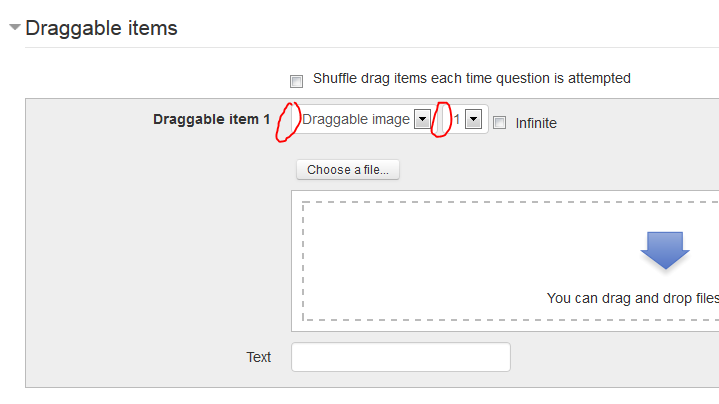This screenshot has height=404, width=719.
Task: Click the group number dropdown arrow
Action: click(x=473, y=119)
